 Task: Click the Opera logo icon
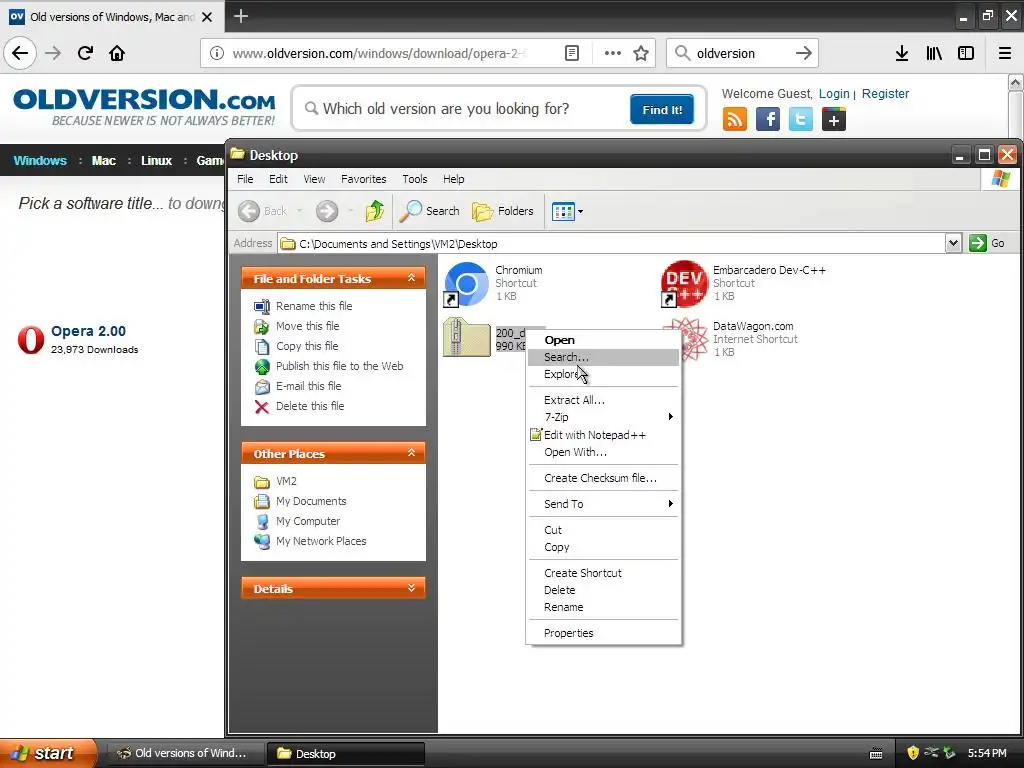coord(31,340)
